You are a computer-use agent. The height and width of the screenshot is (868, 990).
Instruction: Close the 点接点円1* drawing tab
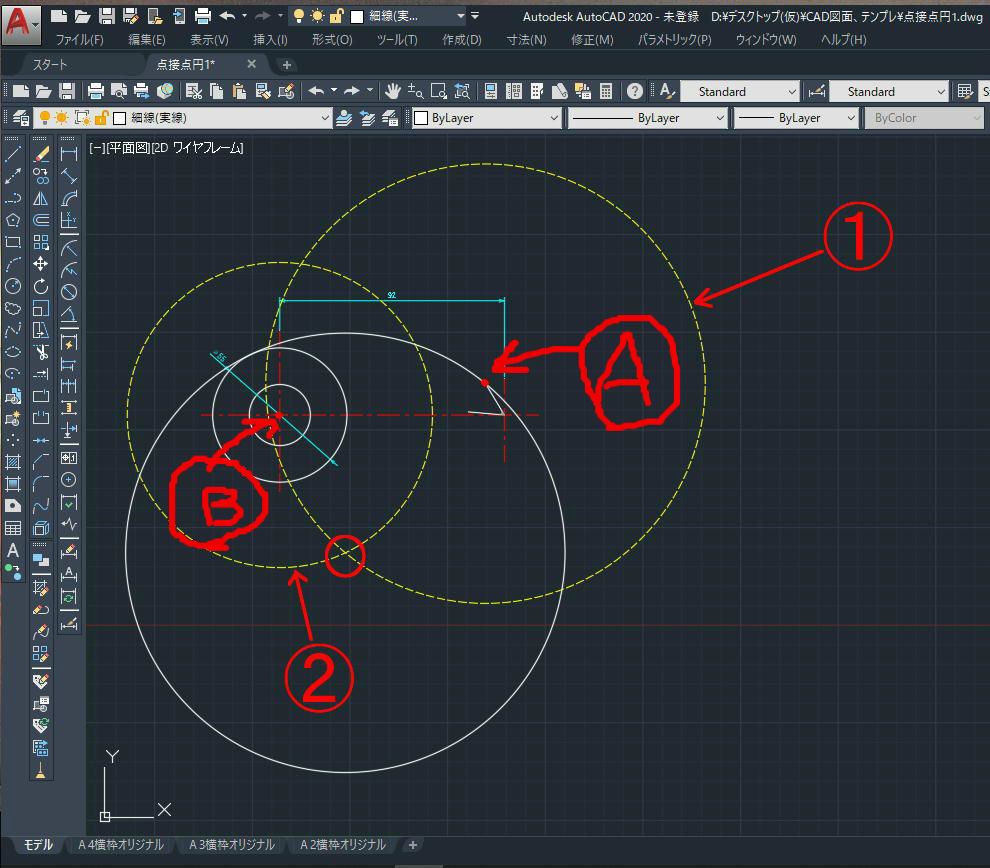pyautogui.click(x=252, y=64)
